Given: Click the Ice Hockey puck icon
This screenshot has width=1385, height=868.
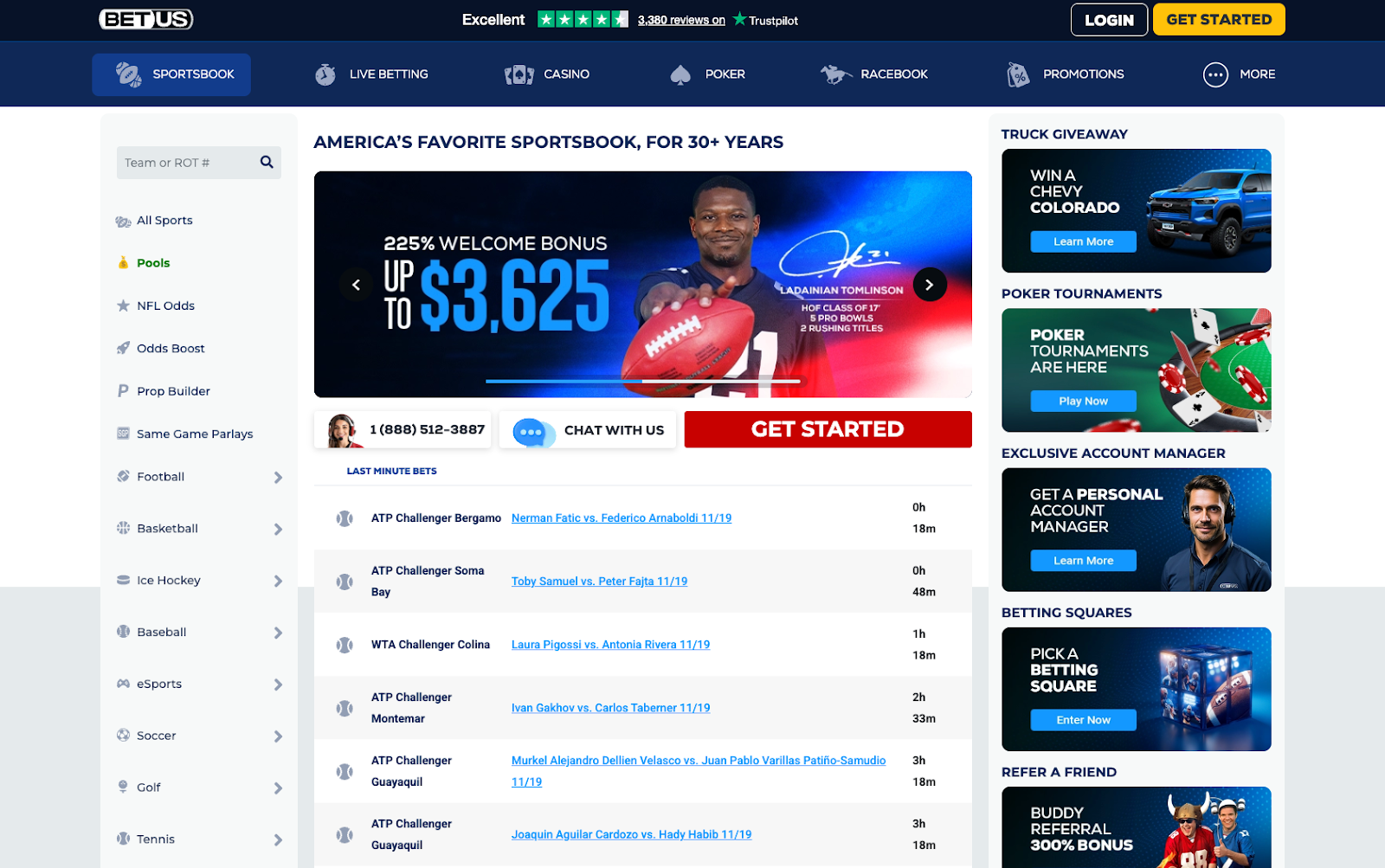Looking at the screenshot, I should [x=123, y=580].
